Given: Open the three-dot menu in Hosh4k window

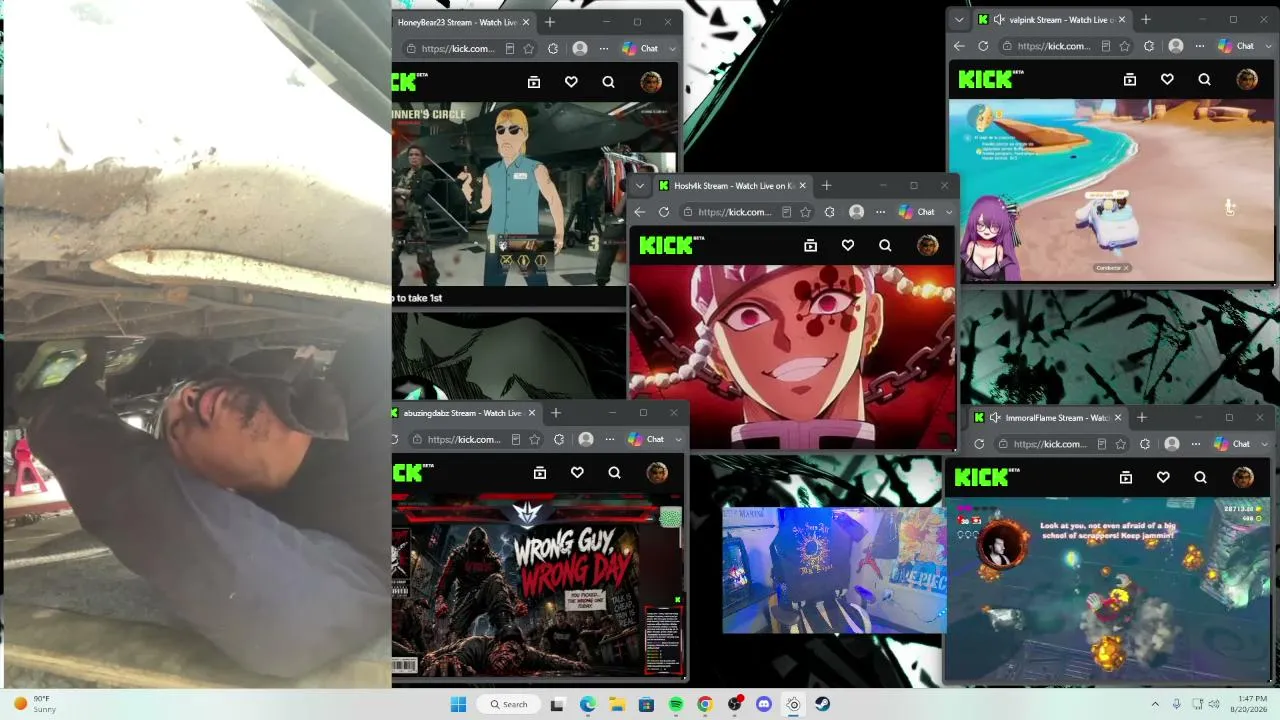Looking at the screenshot, I should 880,212.
